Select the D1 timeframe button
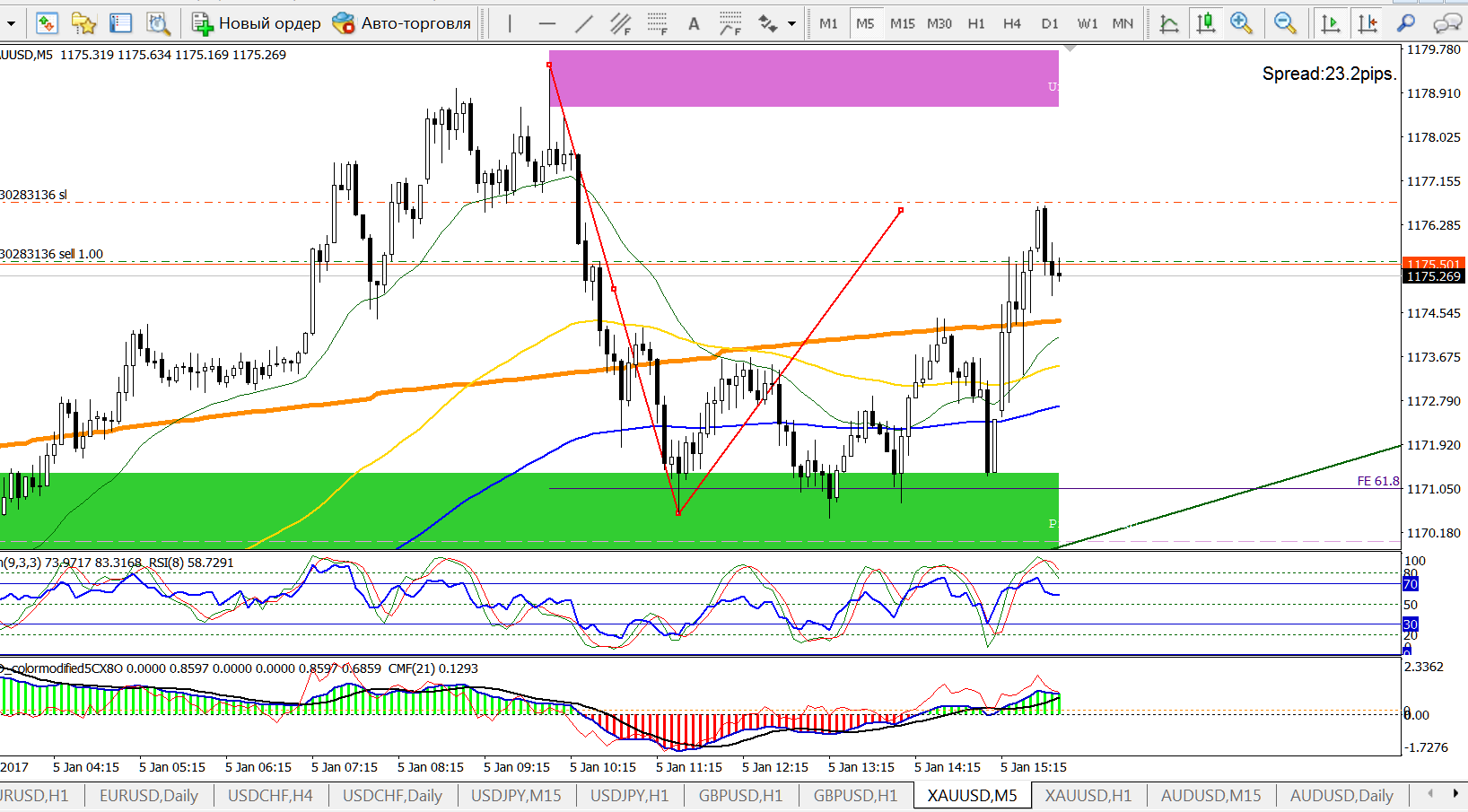Screen dimensions: 1468x812 pyautogui.click(x=1050, y=24)
